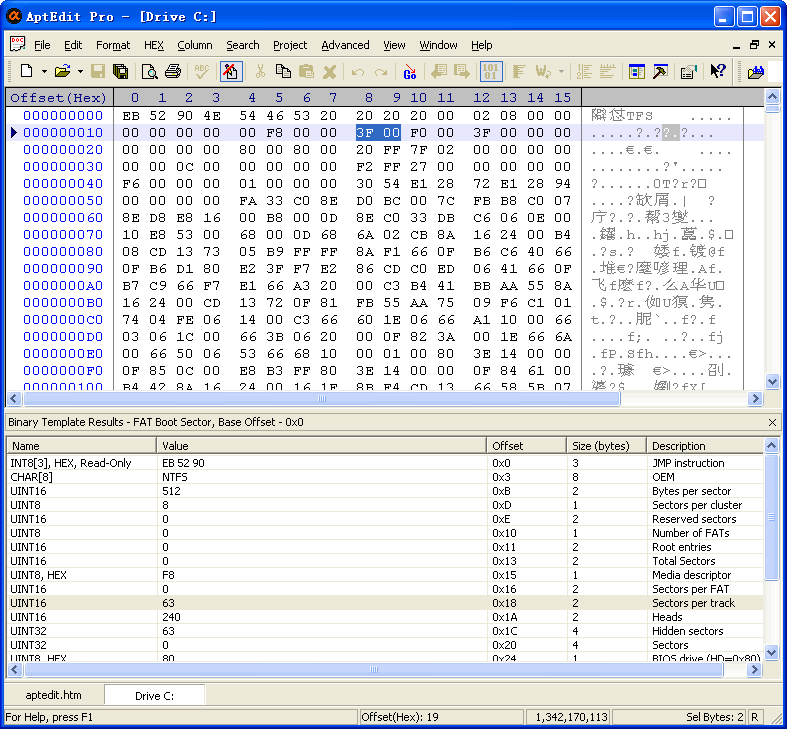Click the Go To icon
The height and width of the screenshot is (729, 787).
(409, 71)
